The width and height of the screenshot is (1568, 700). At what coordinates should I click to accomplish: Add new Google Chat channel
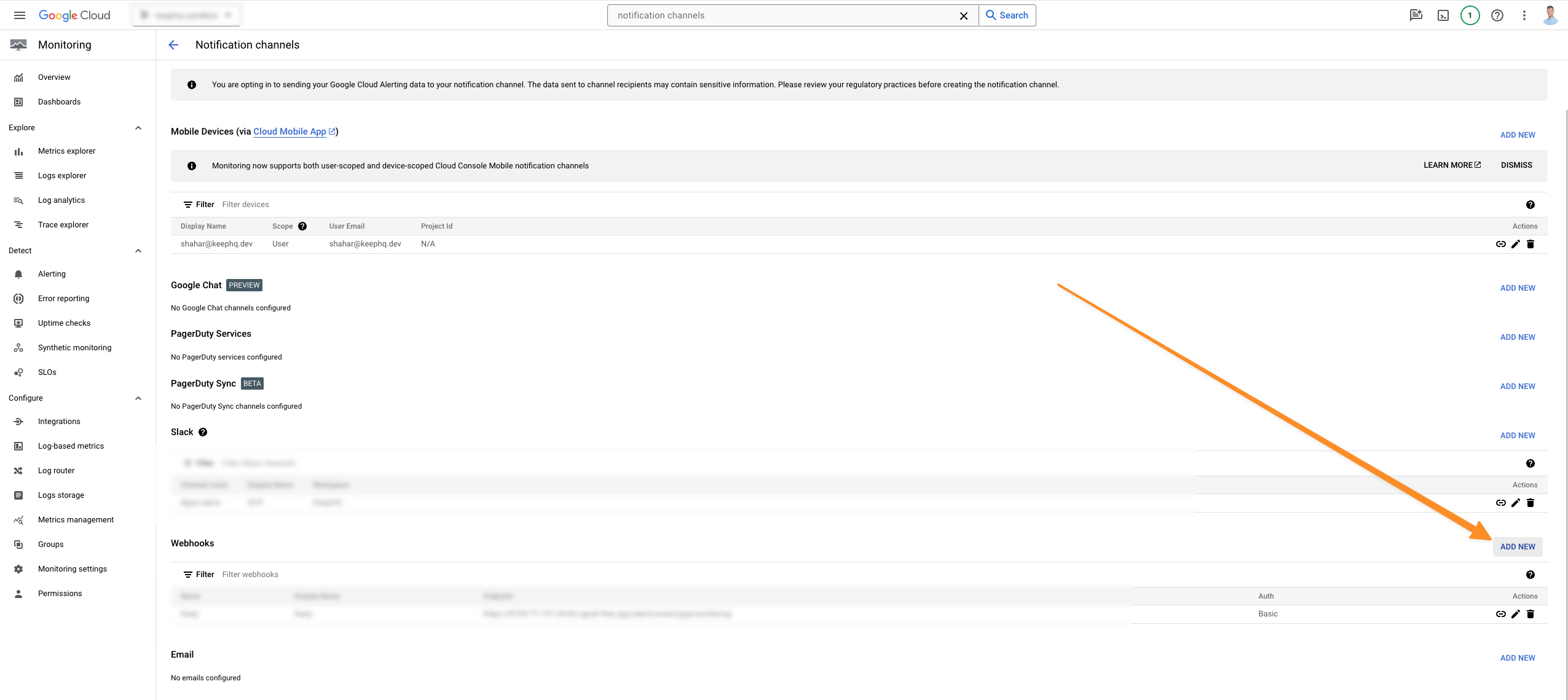[1518, 288]
